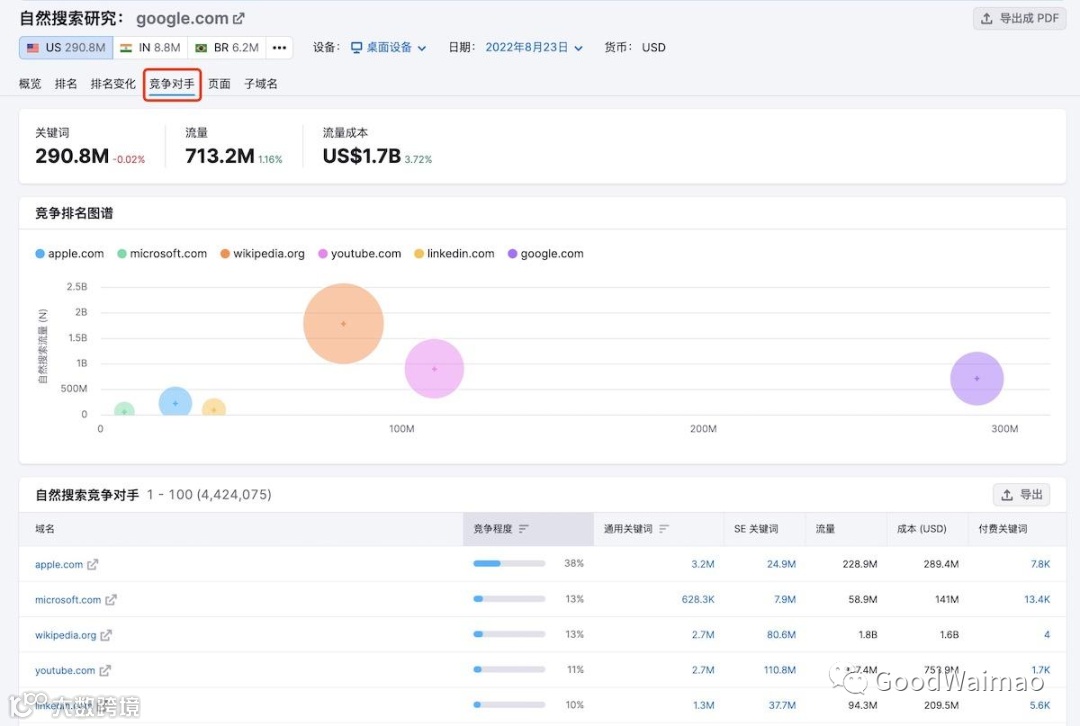Screen dimensions: 1080x726
Task: Open more country databases ellipsis
Action: 279,48
